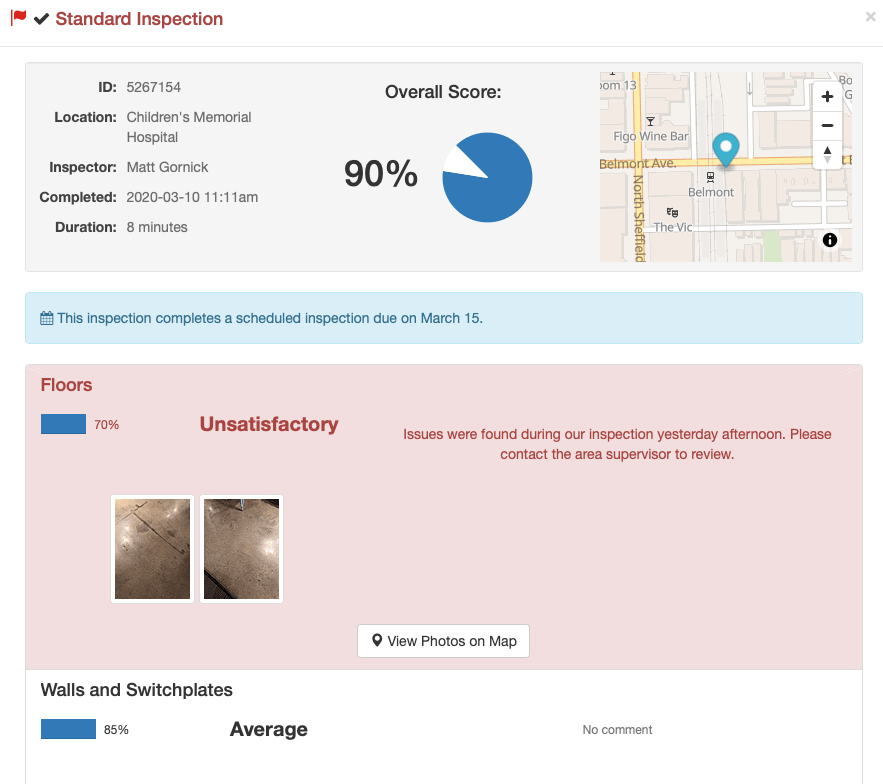
Task: Click the Belmont train station map icon
Action: tap(711, 176)
